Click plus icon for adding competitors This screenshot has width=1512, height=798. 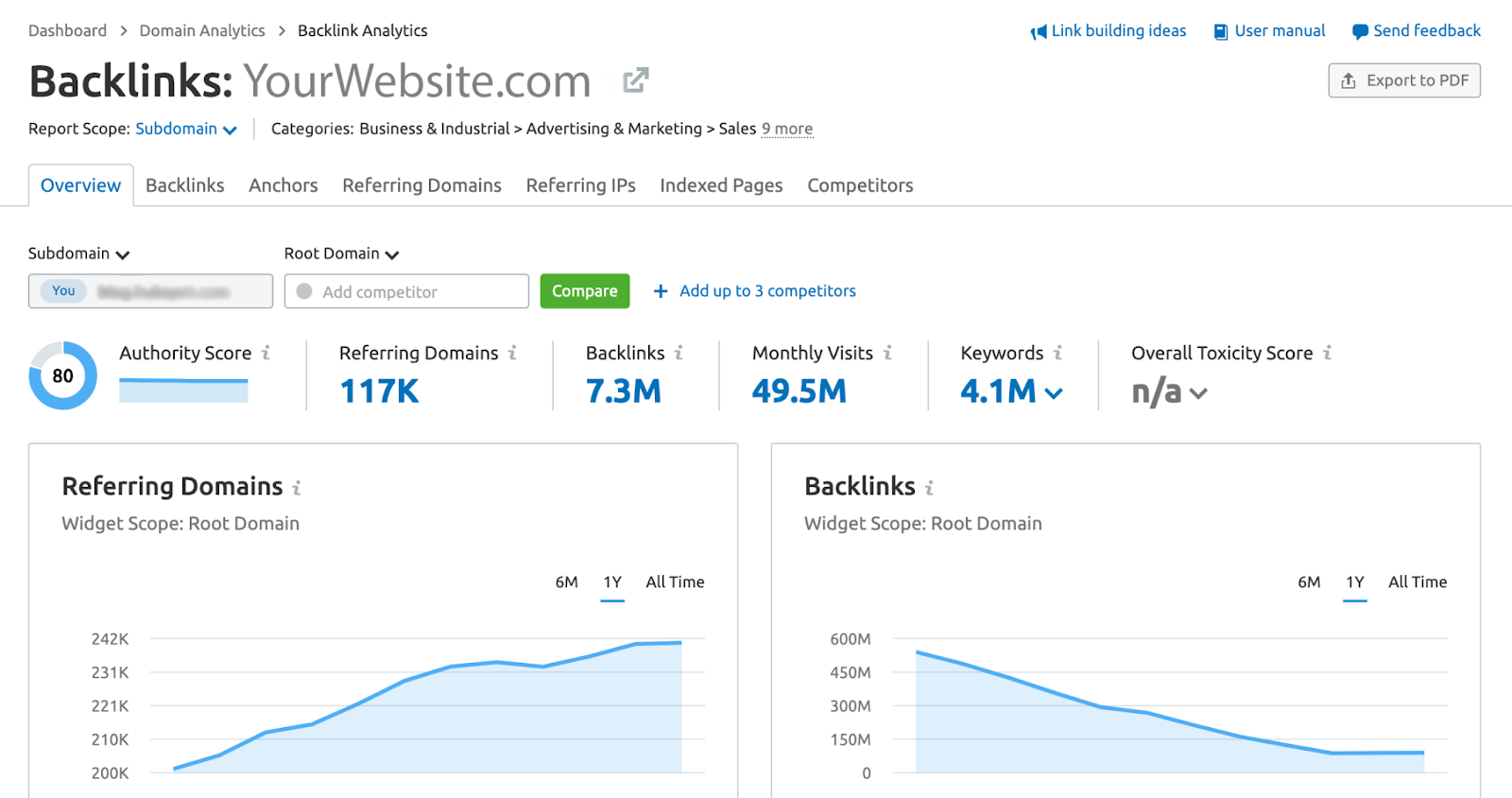[661, 291]
